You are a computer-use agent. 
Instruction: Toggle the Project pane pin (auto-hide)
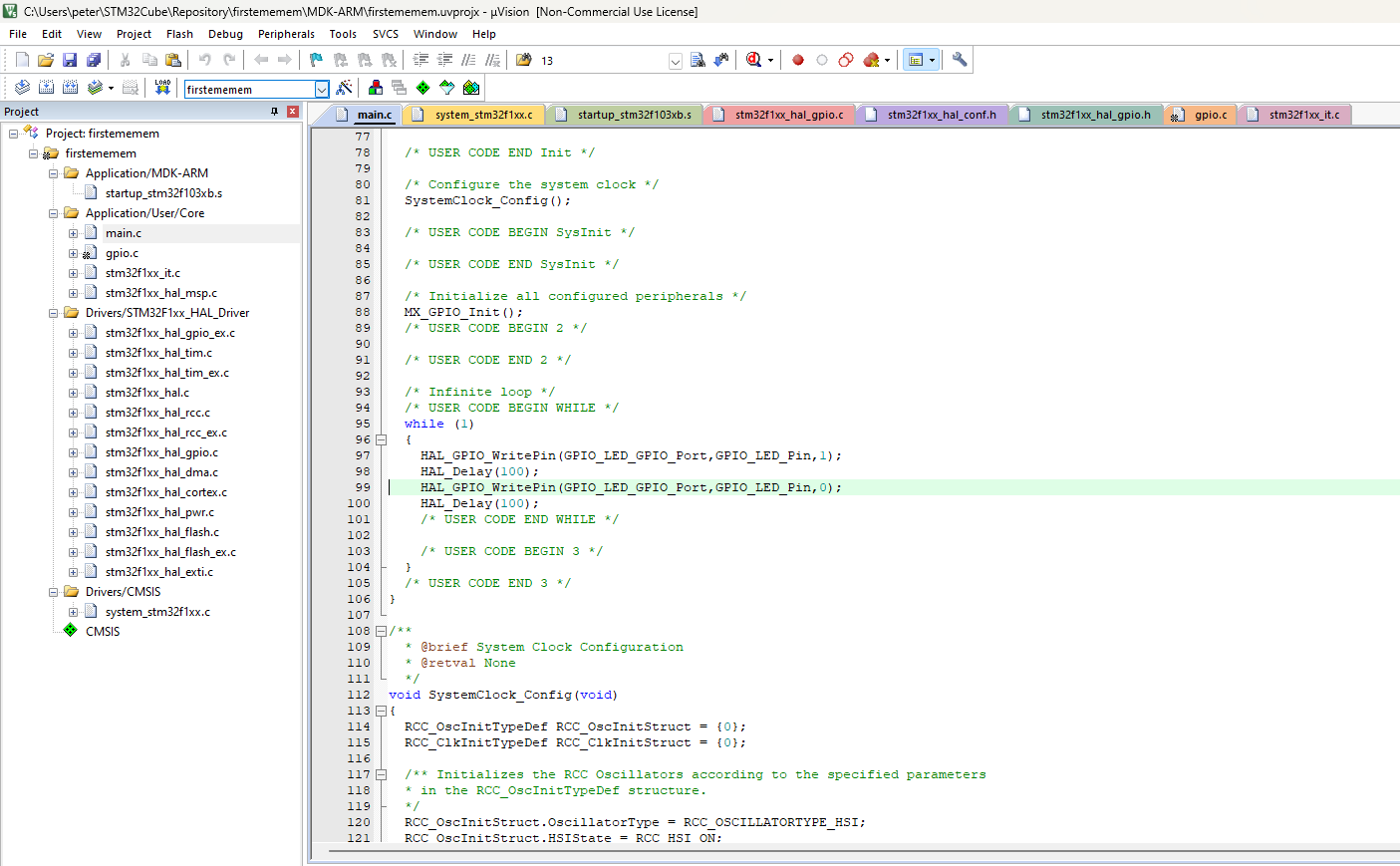point(274,112)
